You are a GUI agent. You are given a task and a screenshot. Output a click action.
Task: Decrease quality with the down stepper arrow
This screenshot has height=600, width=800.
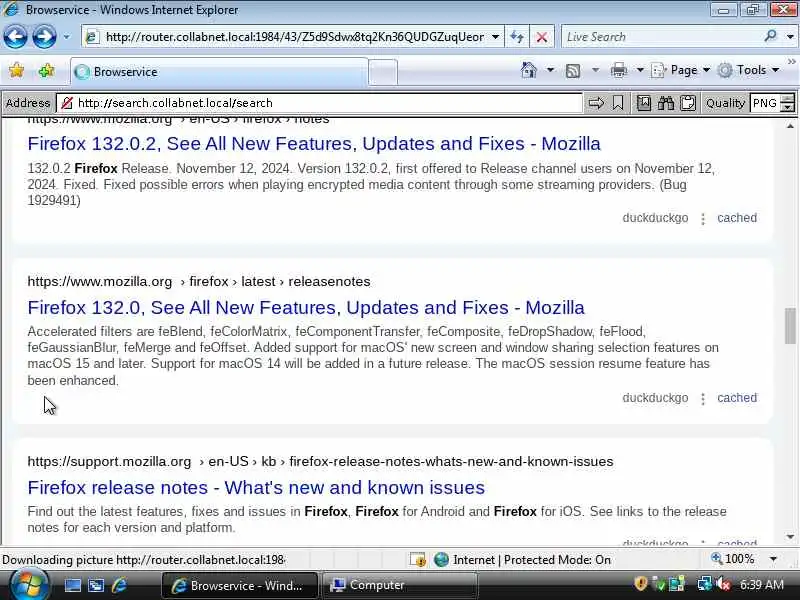[x=788, y=108]
